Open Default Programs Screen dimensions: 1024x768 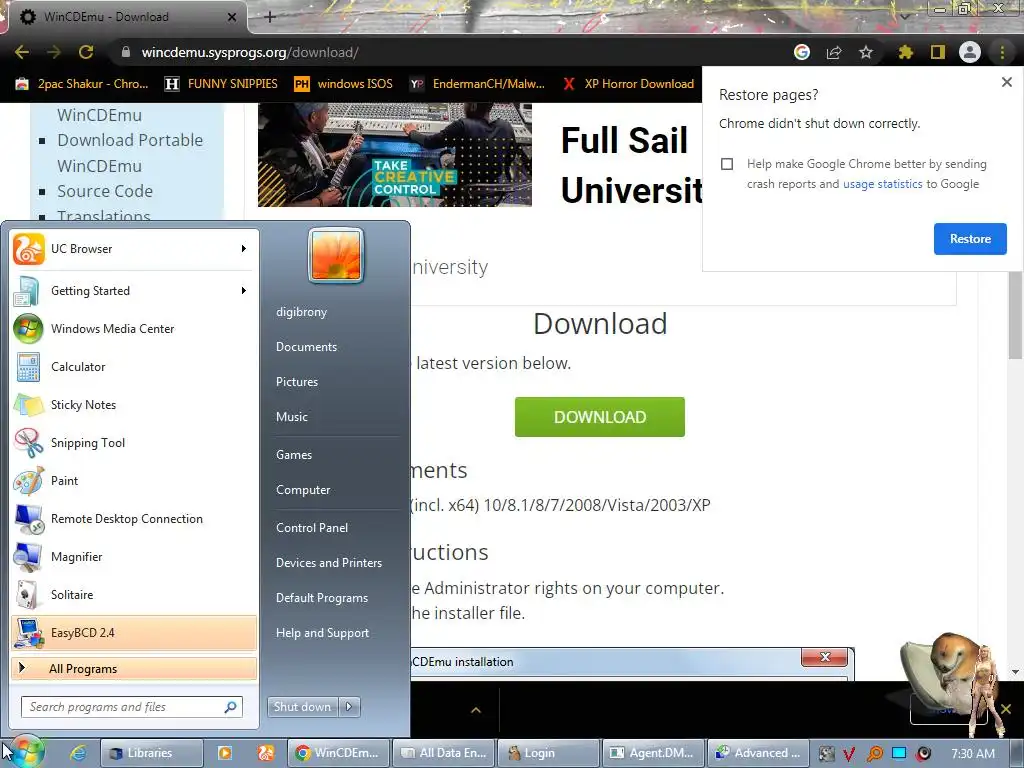[321, 598]
